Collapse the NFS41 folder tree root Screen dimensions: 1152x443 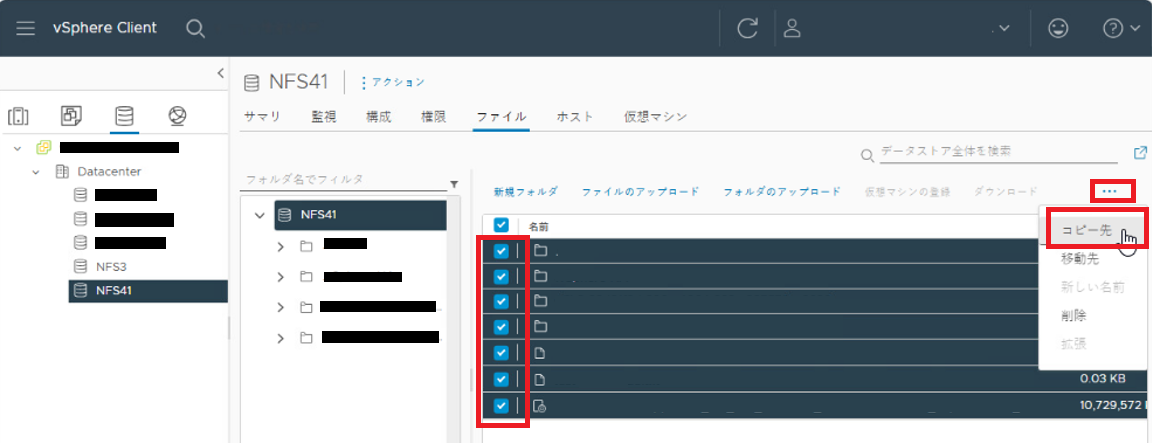(x=260, y=215)
